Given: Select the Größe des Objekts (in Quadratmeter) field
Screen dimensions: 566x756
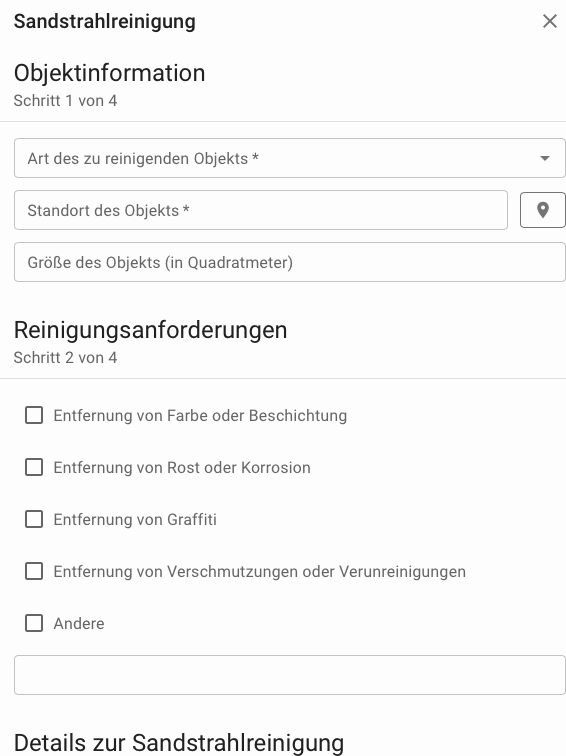Looking at the screenshot, I should pos(290,262).
